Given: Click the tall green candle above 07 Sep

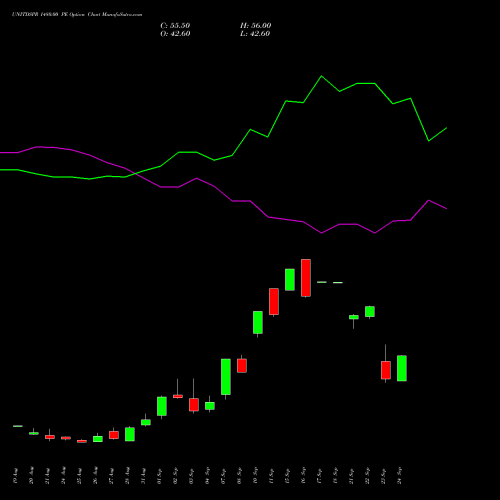Looking at the screenshot, I should [x=226, y=377].
